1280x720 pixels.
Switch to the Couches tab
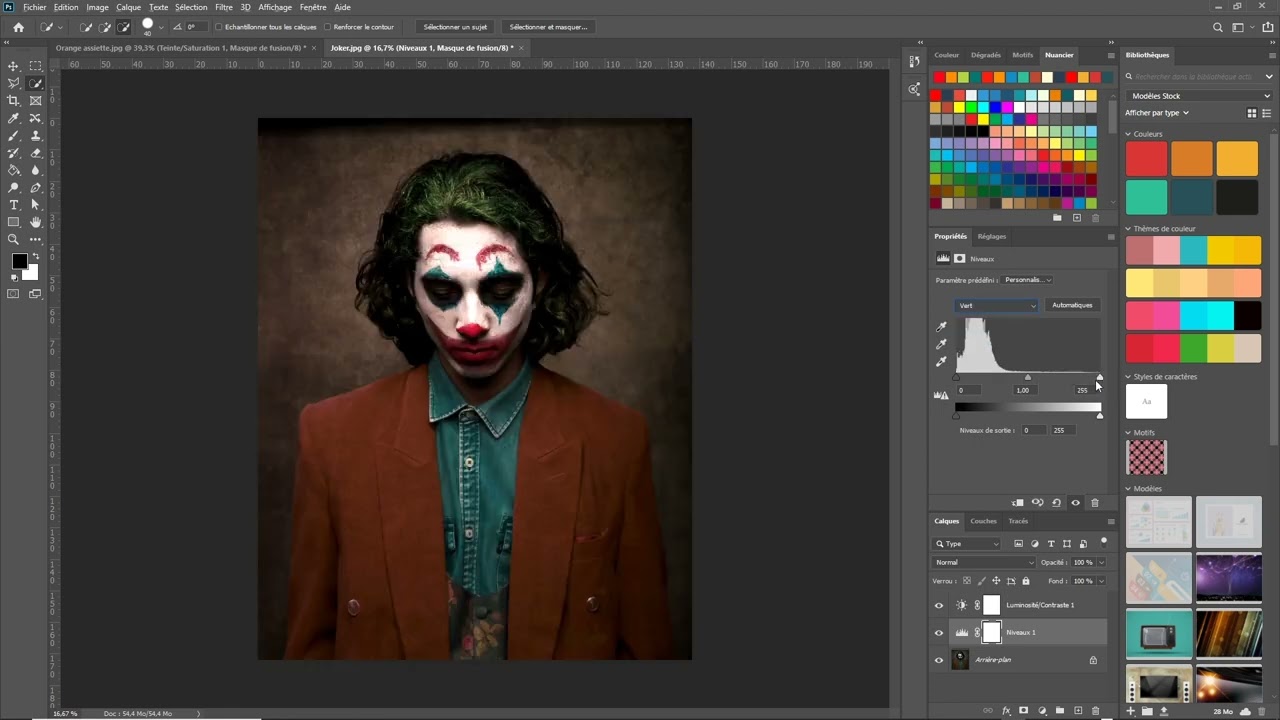(983, 521)
